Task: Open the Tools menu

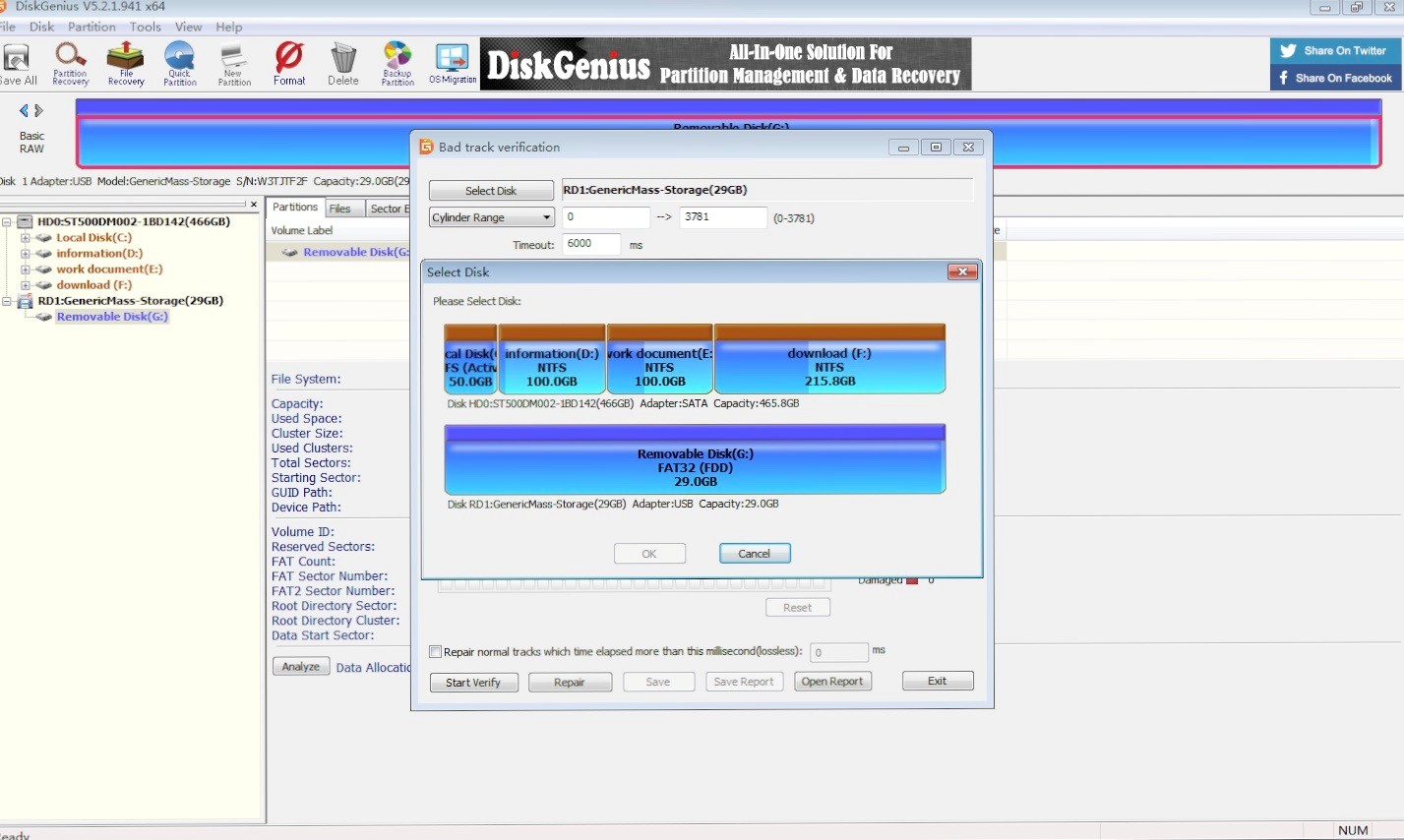Action: 146,27
